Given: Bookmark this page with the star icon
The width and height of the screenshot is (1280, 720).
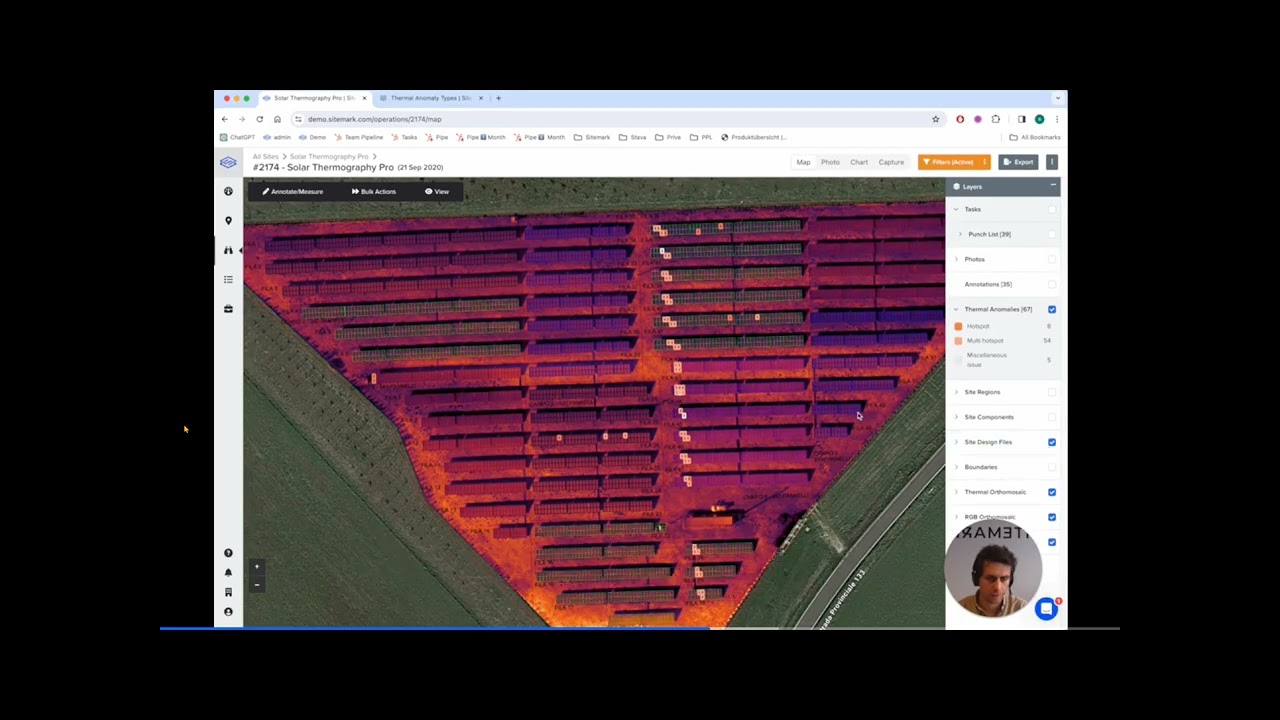Looking at the screenshot, I should coord(936,119).
